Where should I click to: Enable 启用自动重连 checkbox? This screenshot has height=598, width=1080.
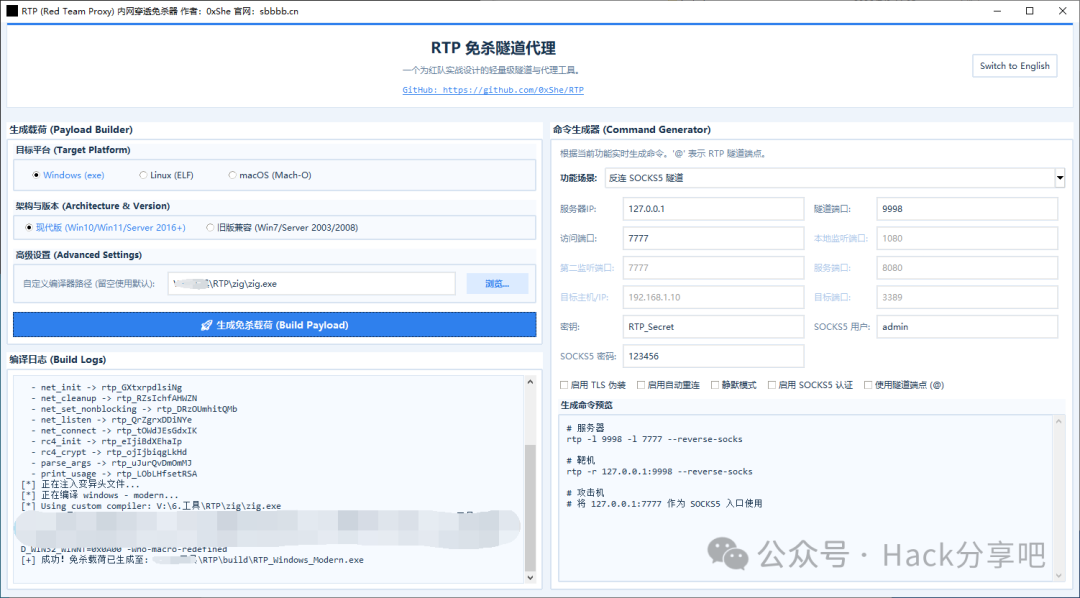click(641, 385)
